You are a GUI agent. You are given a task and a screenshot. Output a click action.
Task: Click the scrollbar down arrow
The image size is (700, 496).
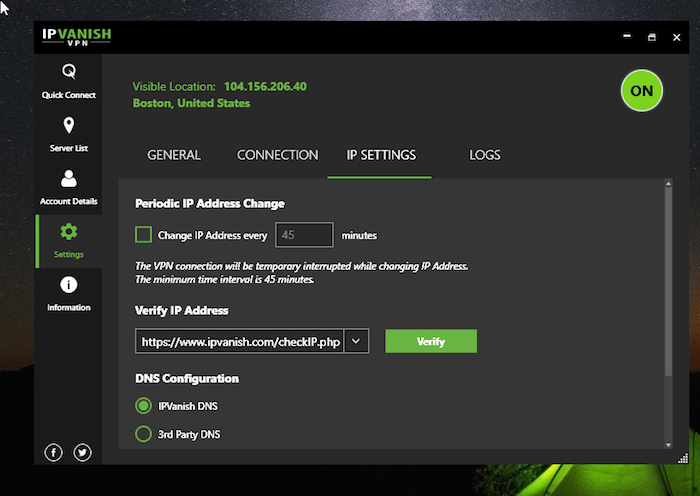point(668,445)
